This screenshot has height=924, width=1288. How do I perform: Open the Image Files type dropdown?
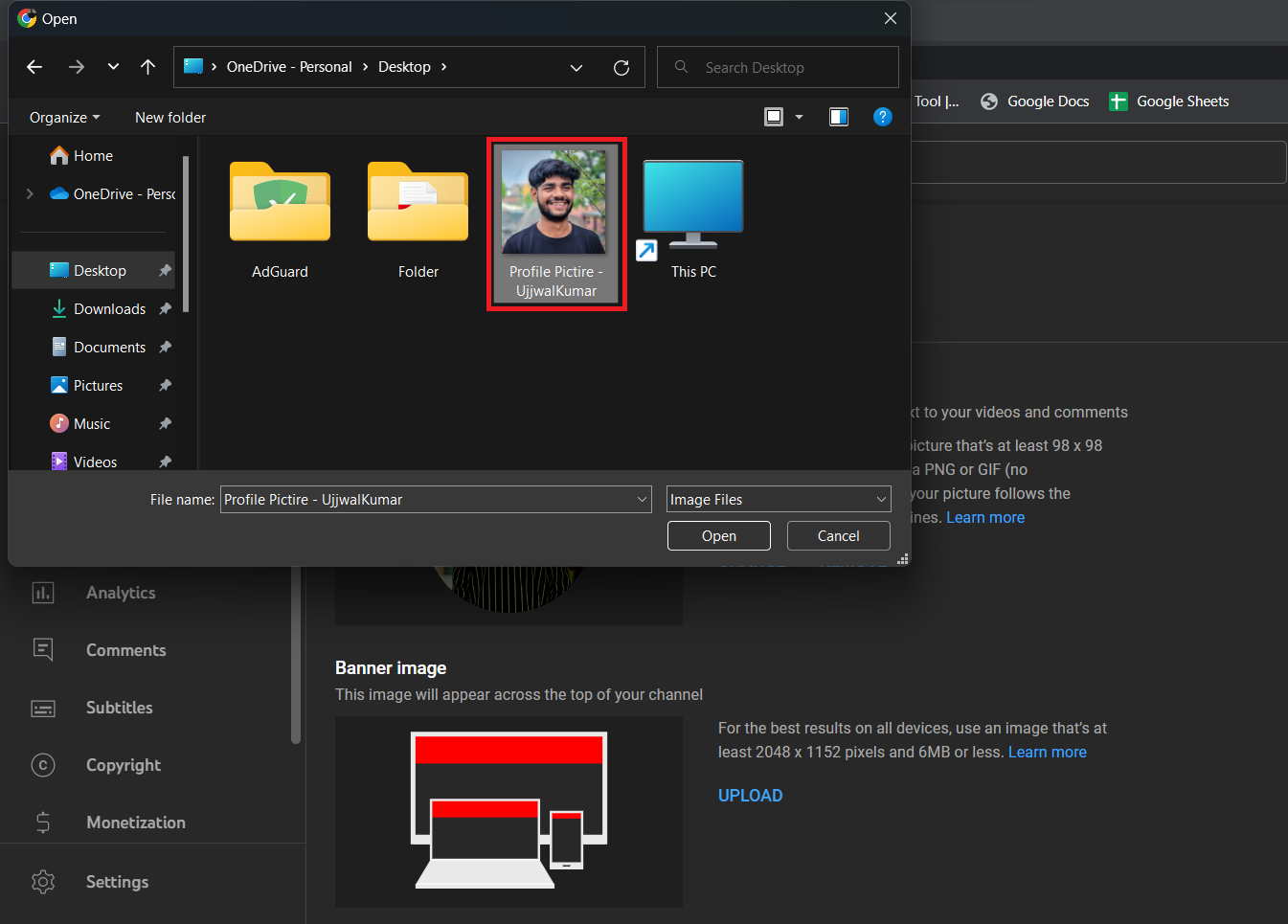tap(778, 500)
